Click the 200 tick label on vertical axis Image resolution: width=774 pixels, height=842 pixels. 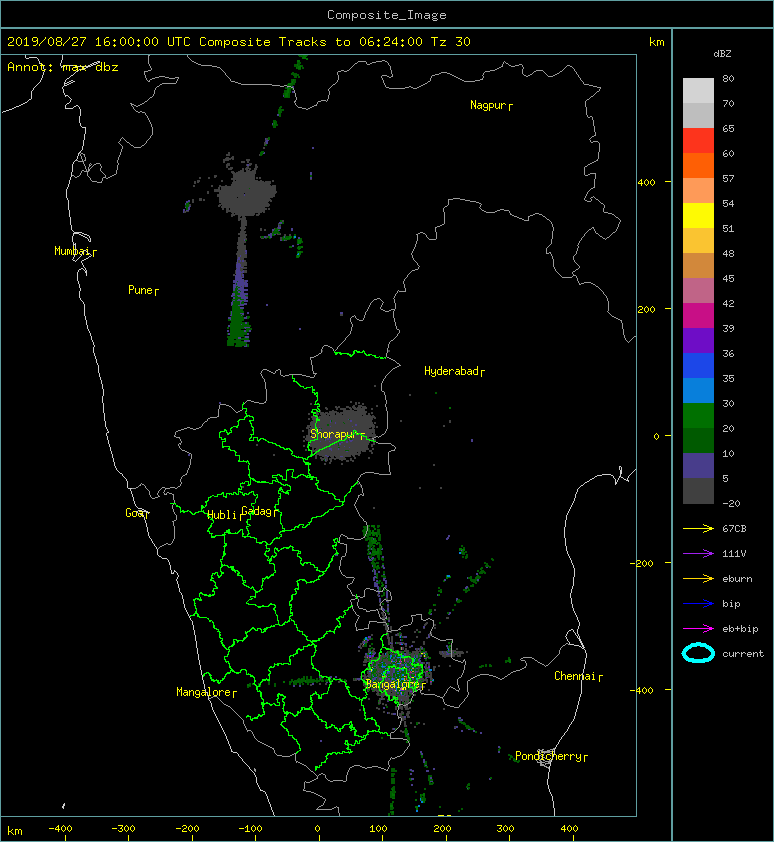(x=646, y=310)
